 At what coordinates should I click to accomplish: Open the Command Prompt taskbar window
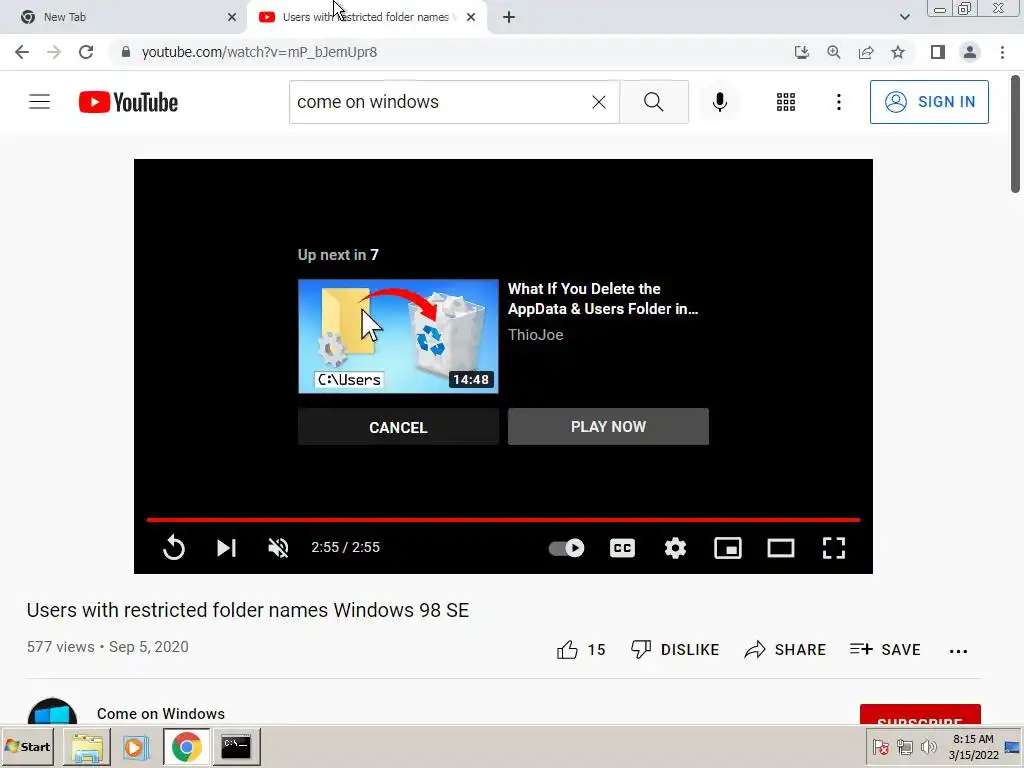tap(236, 747)
